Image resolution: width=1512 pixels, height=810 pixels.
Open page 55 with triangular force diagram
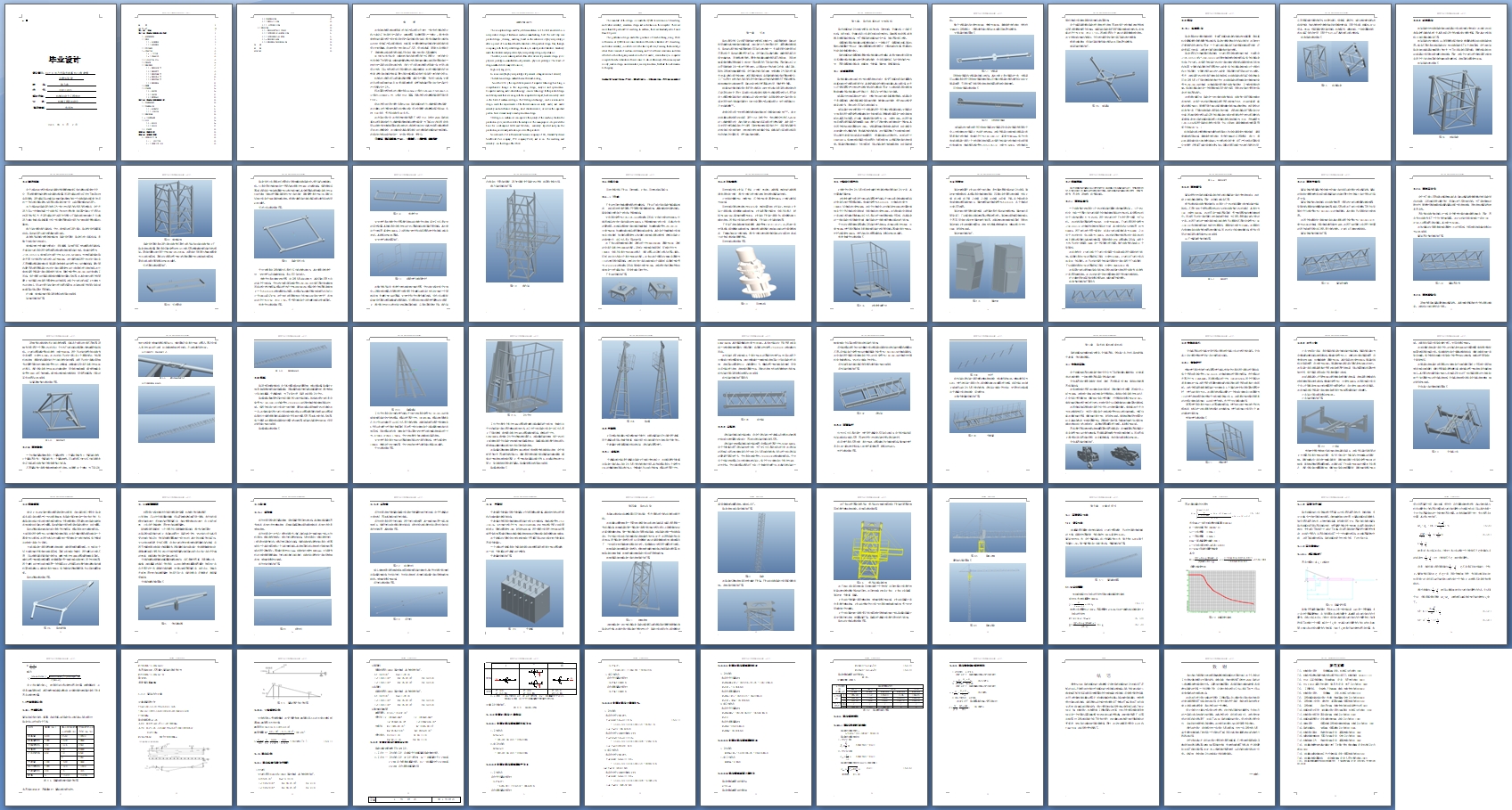pyautogui.click(x=292, y=727)
